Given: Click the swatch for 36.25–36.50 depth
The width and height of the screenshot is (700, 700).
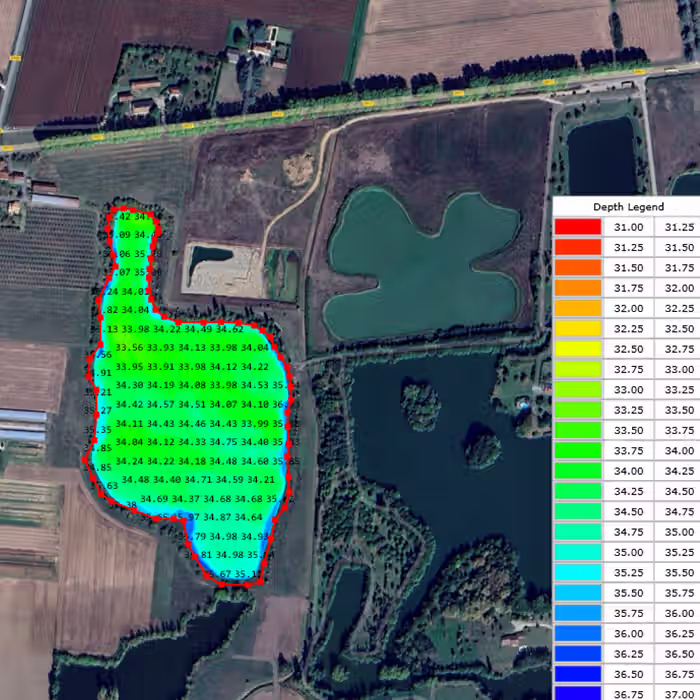Looking at the screenshot, I should 578,654.
